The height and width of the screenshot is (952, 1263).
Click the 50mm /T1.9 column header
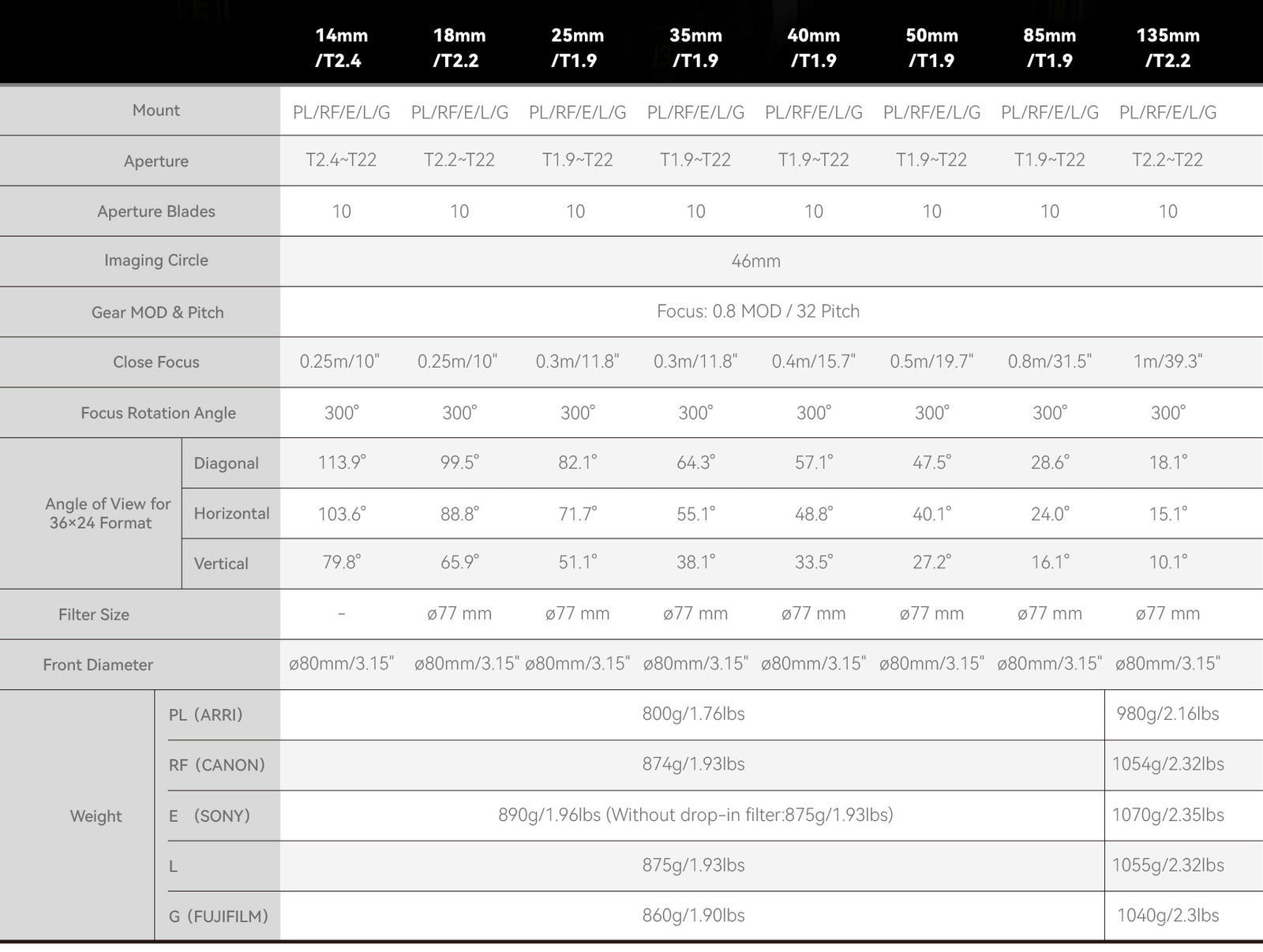(x=931, y=47)
